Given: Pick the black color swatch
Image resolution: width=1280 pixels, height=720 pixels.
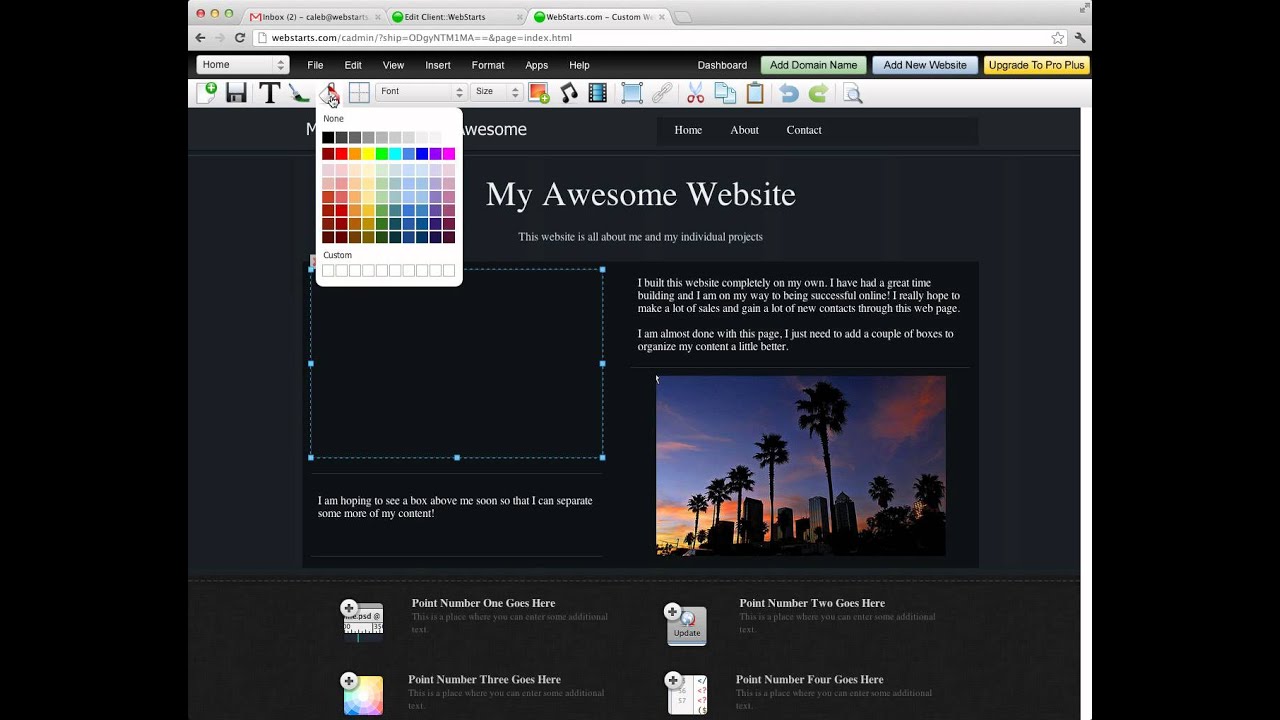Looking at the screenshot, I should coord(328,138).
